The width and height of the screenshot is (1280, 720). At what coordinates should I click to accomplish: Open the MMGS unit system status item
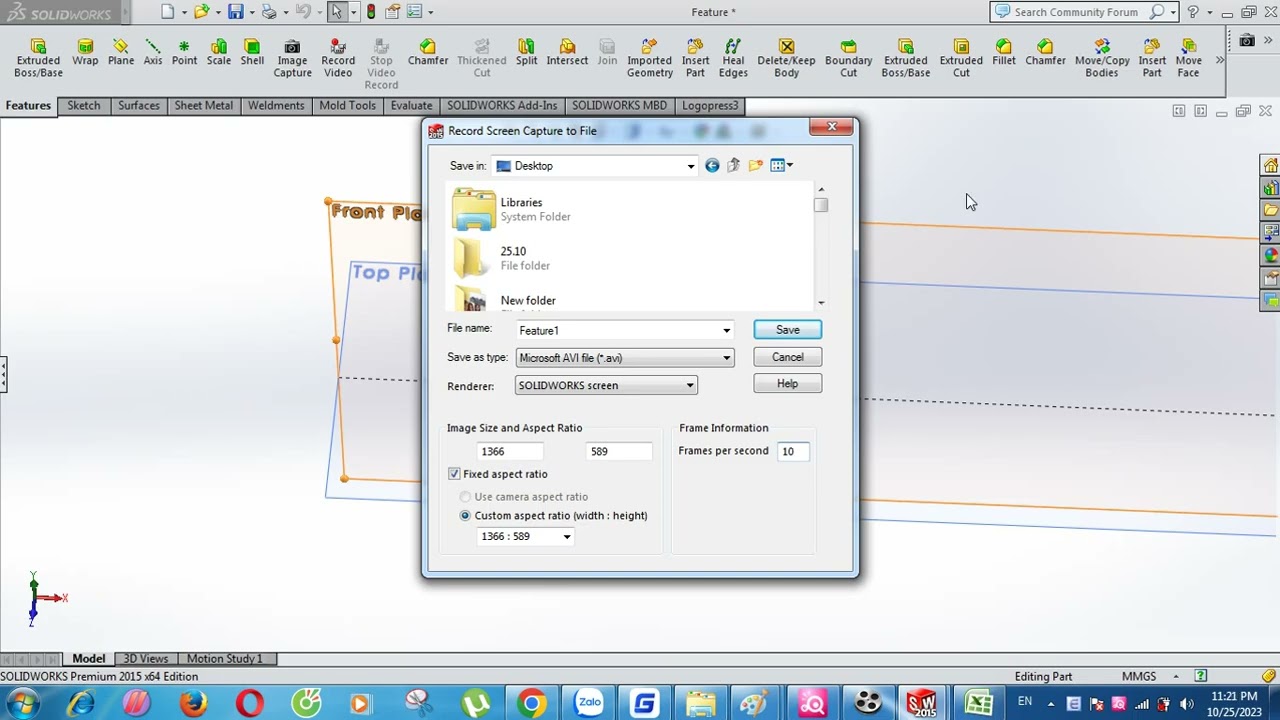coord(1139,676)
